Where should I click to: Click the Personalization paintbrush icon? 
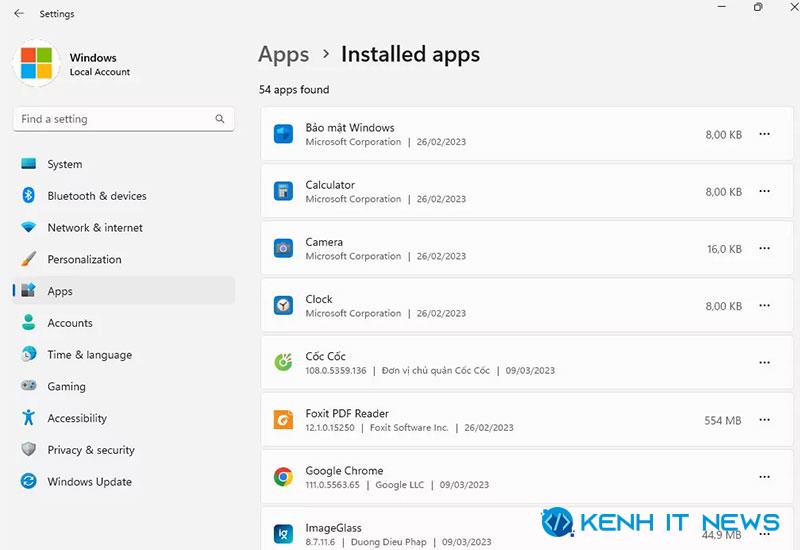[x=29, y=259]
